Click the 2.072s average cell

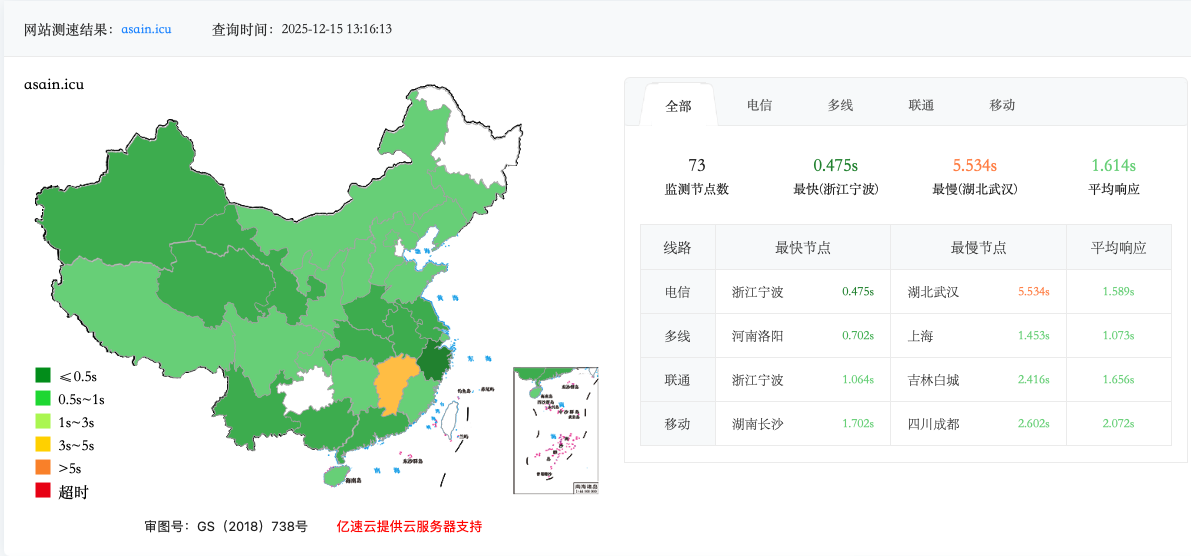pos(1118,424)
